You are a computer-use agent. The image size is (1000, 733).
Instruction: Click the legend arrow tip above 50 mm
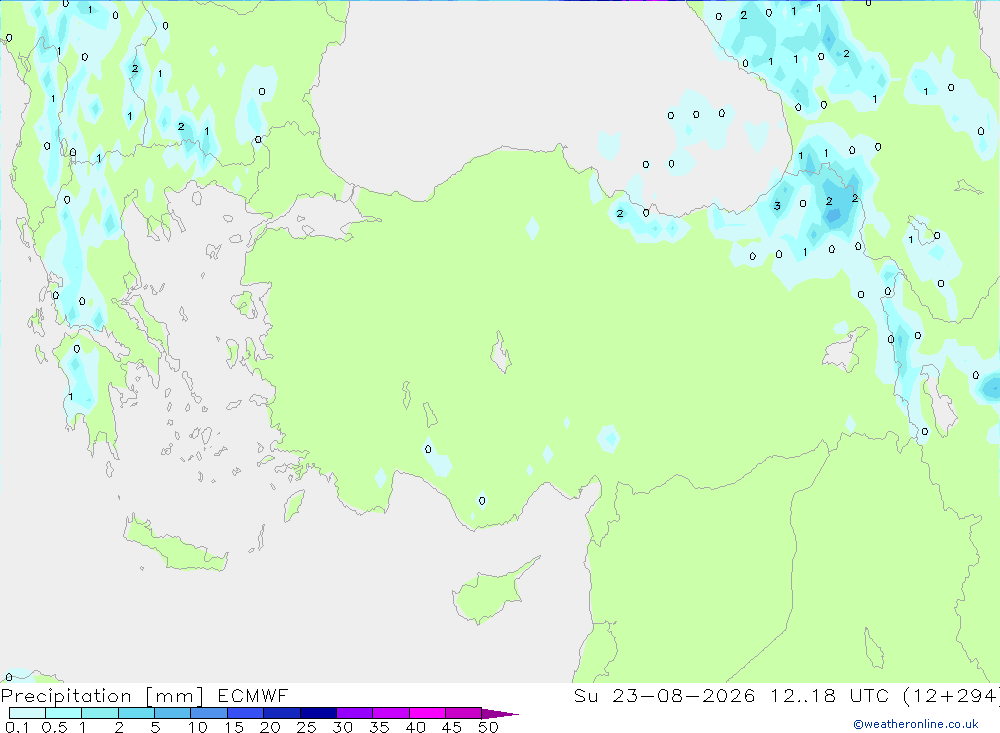[500, 713]
